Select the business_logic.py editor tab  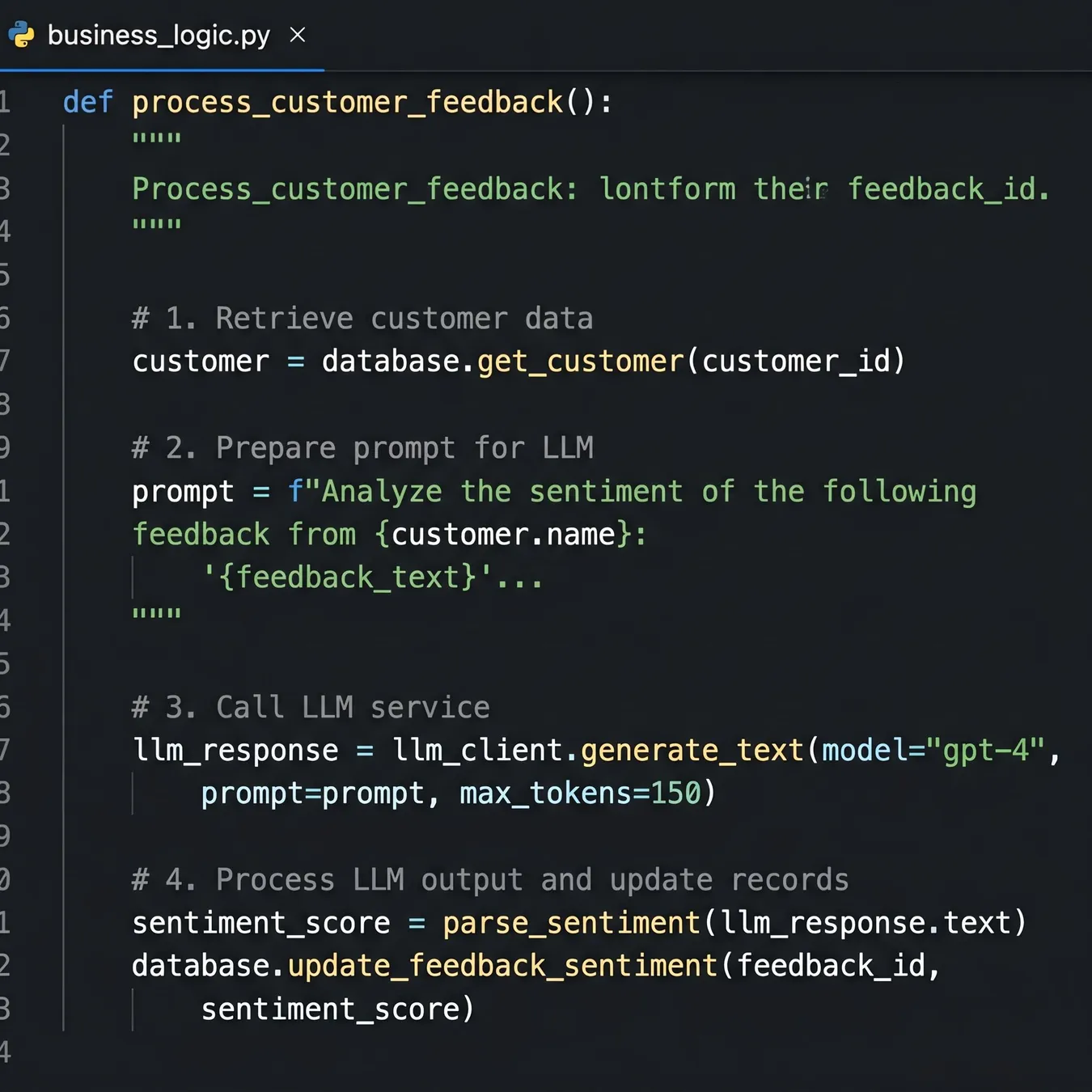[162, 36]
